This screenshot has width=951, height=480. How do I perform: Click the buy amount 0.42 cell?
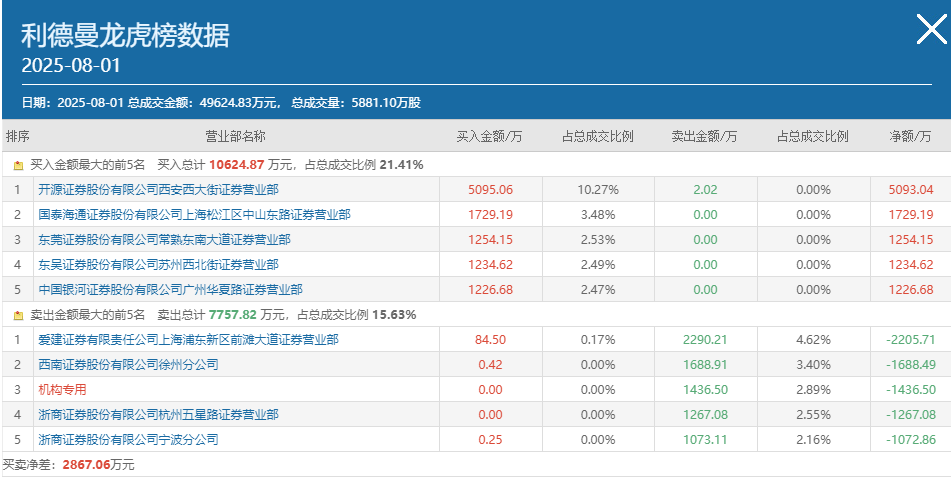pos(491,364)
